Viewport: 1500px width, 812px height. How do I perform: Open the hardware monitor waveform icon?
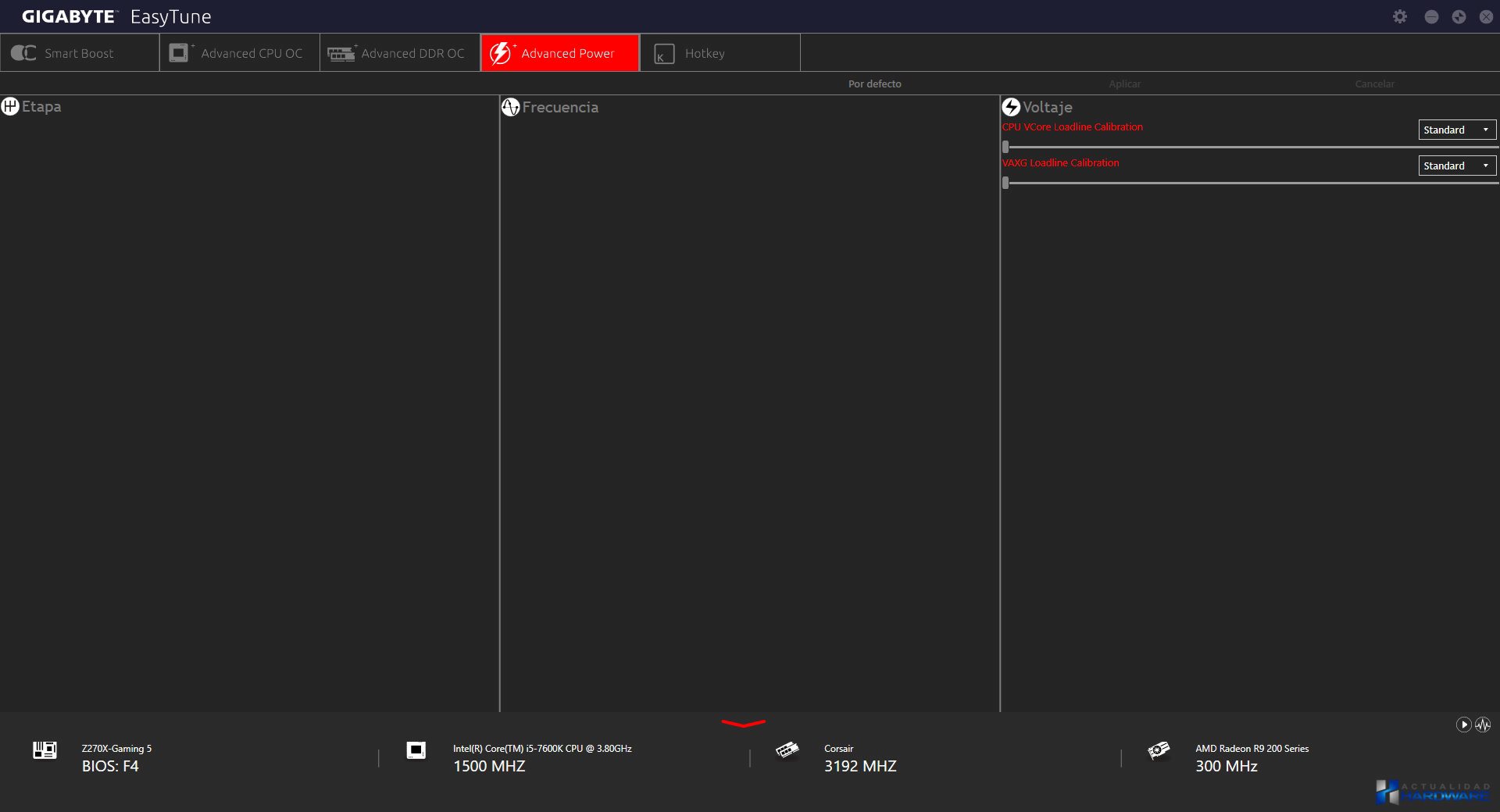click(1483, 725)
